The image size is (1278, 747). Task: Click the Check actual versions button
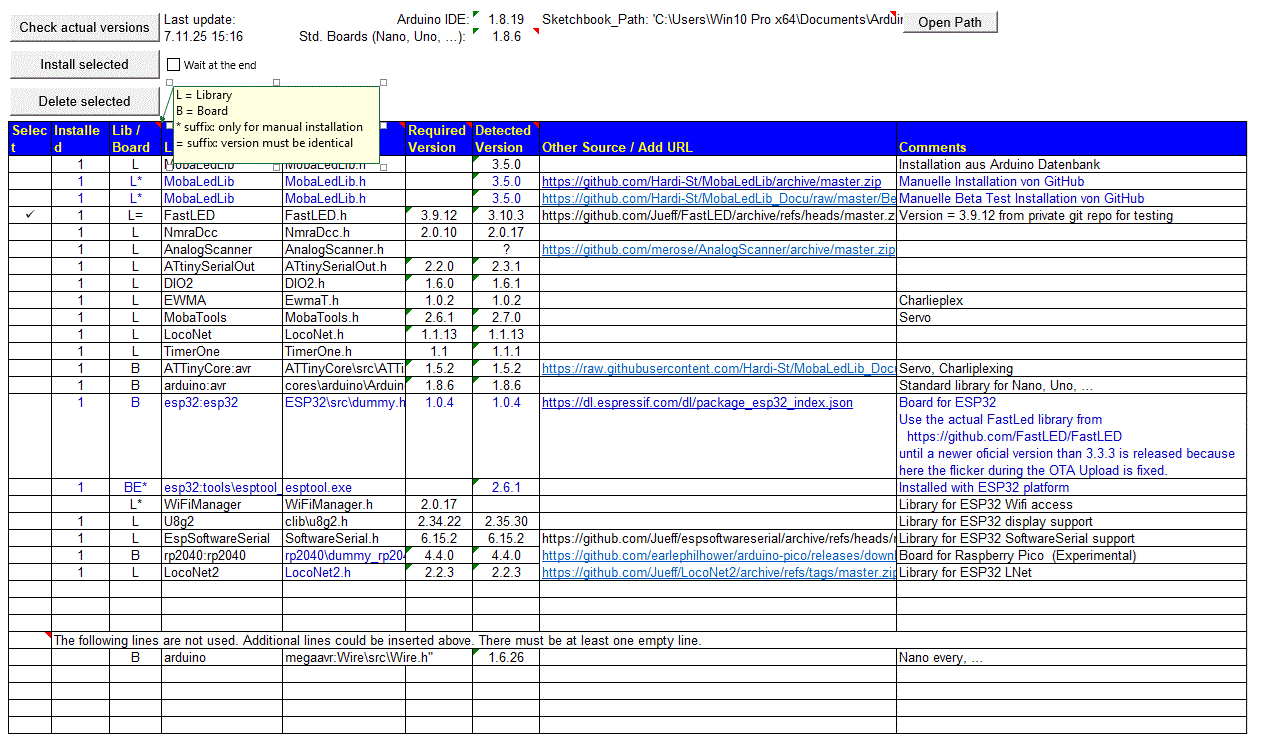point(84,27)
